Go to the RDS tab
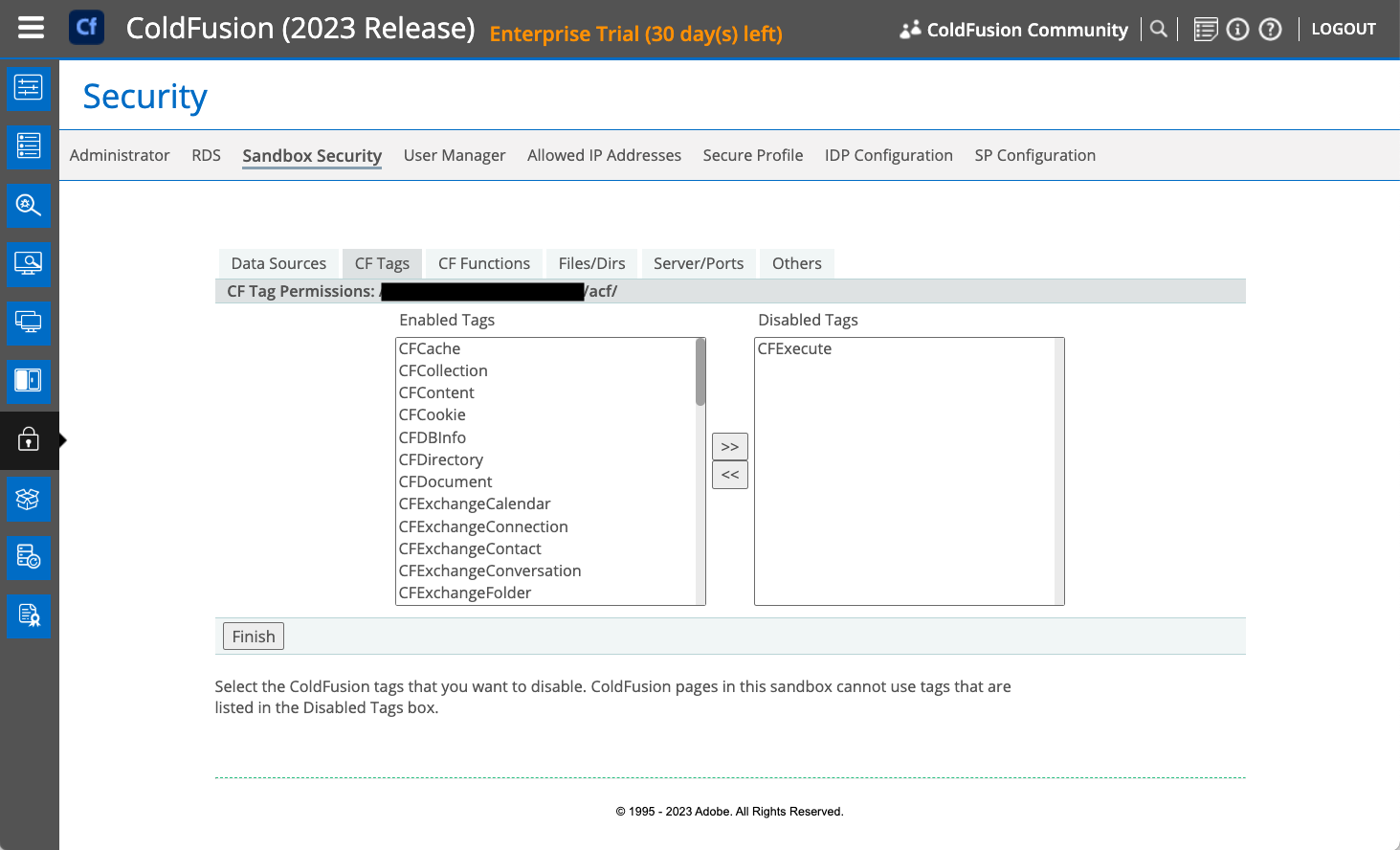This screenshot has height=850, width=1400. tap(206, 155)
